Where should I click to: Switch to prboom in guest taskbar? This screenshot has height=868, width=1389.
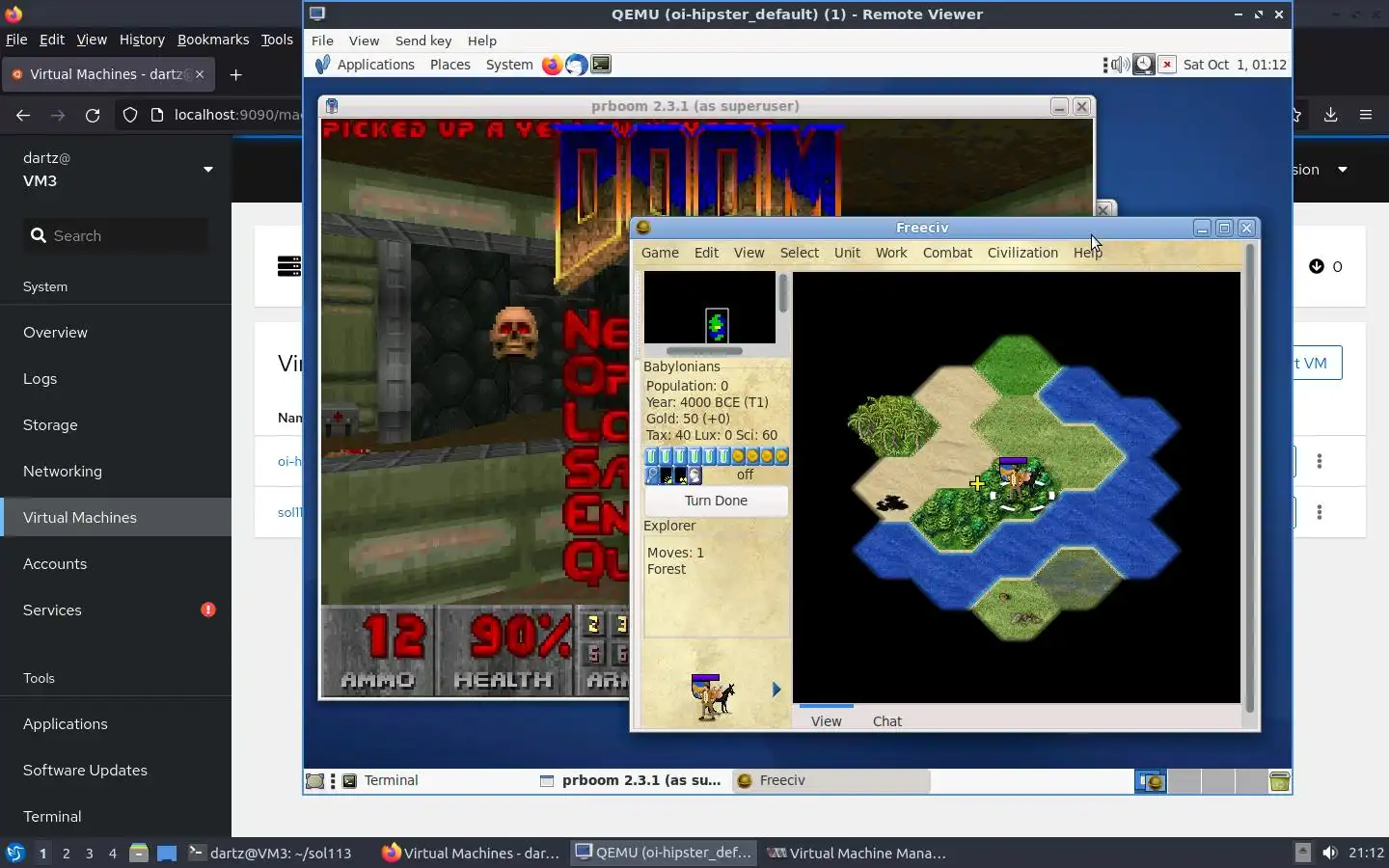click(632, 781)
